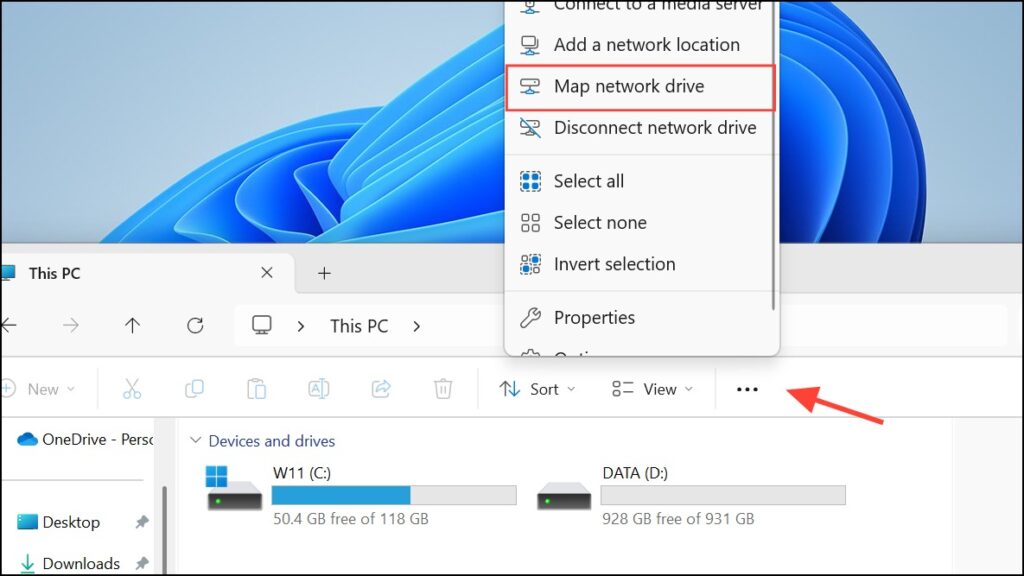Go up one folder level arrow
Image resolution: width=1024 pixels, height=576 pixels.
[132, 325]
